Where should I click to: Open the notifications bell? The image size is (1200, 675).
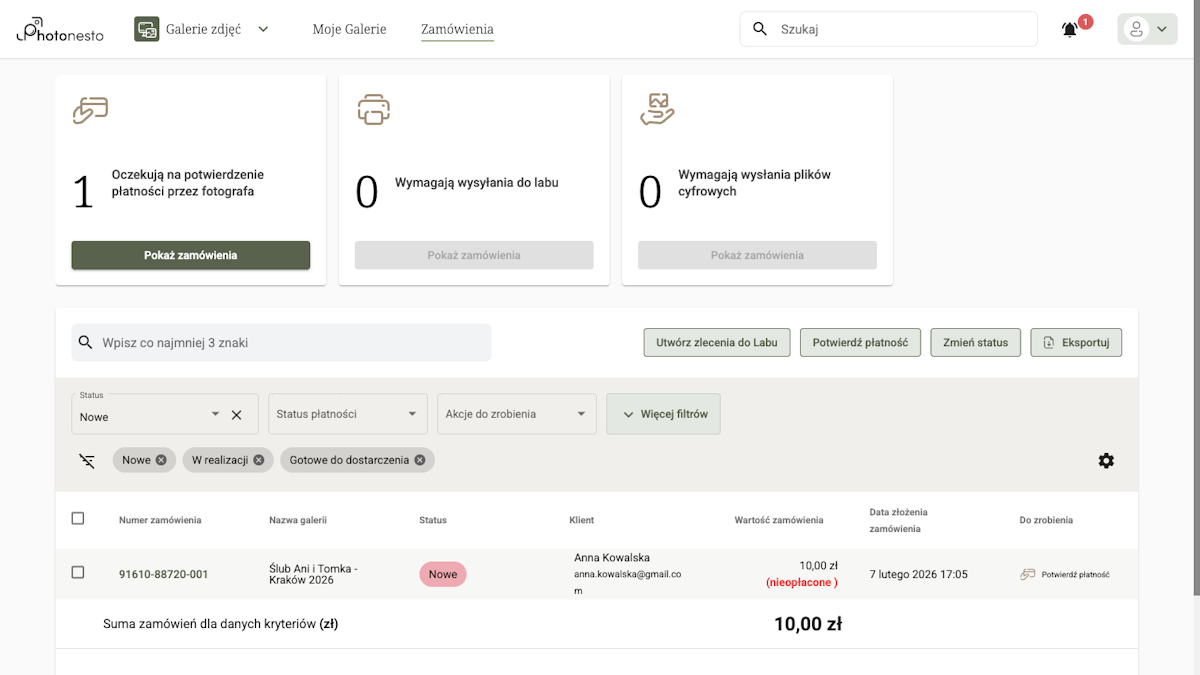pos(1070,30)
